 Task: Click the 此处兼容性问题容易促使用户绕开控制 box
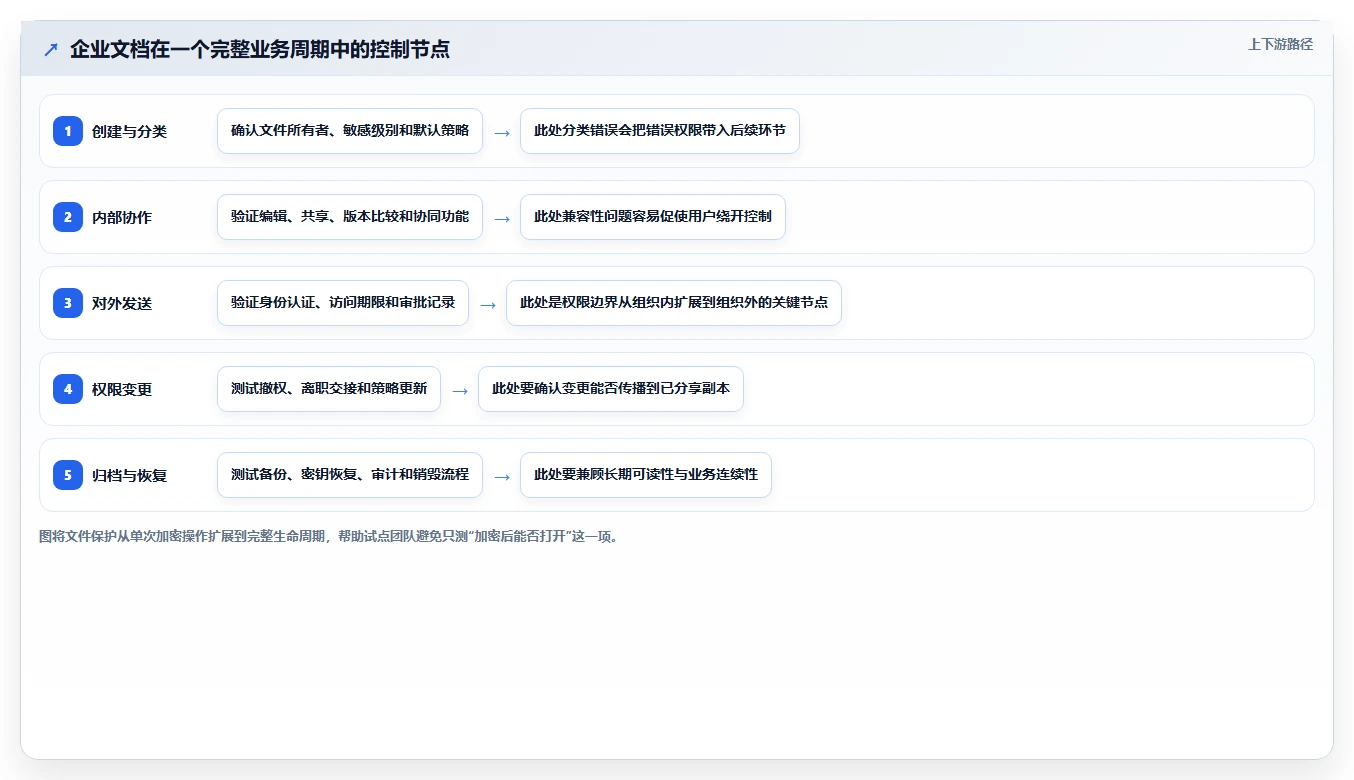tap(653, 217)
